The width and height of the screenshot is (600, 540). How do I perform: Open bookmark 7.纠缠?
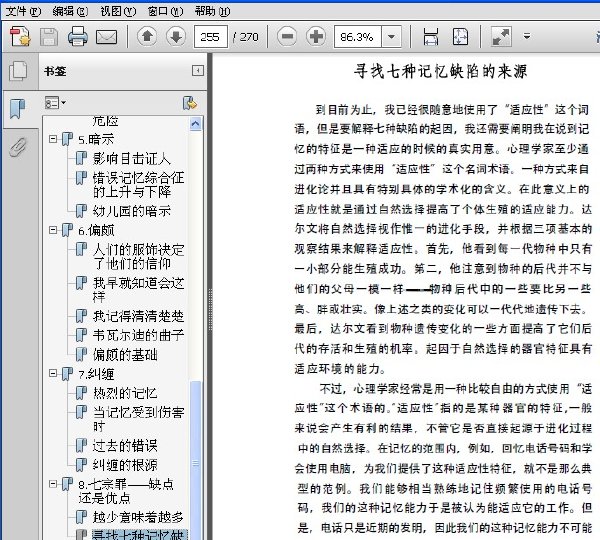[x=96, y=374]
